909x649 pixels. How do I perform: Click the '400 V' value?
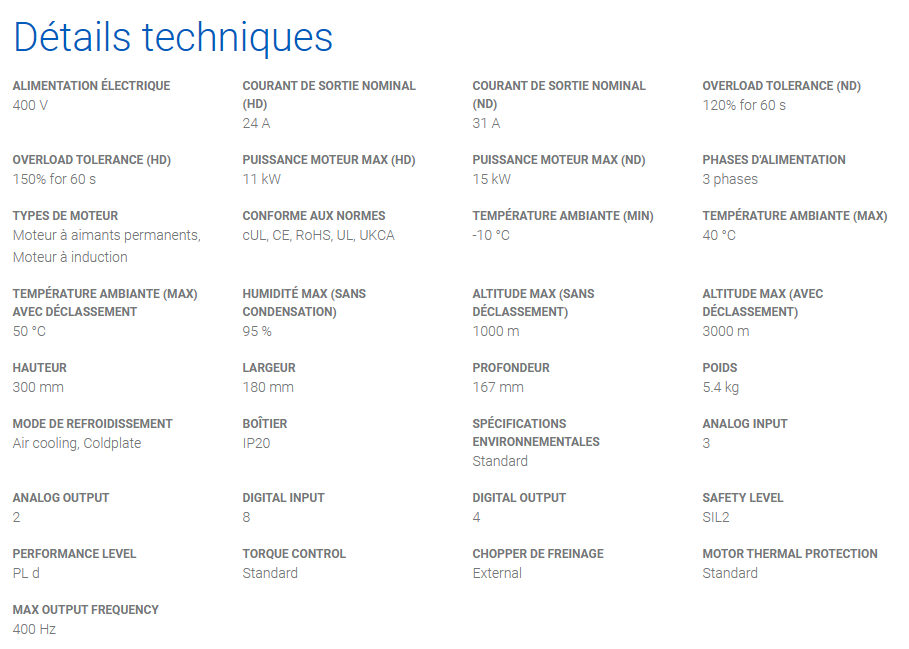(30, 105)
